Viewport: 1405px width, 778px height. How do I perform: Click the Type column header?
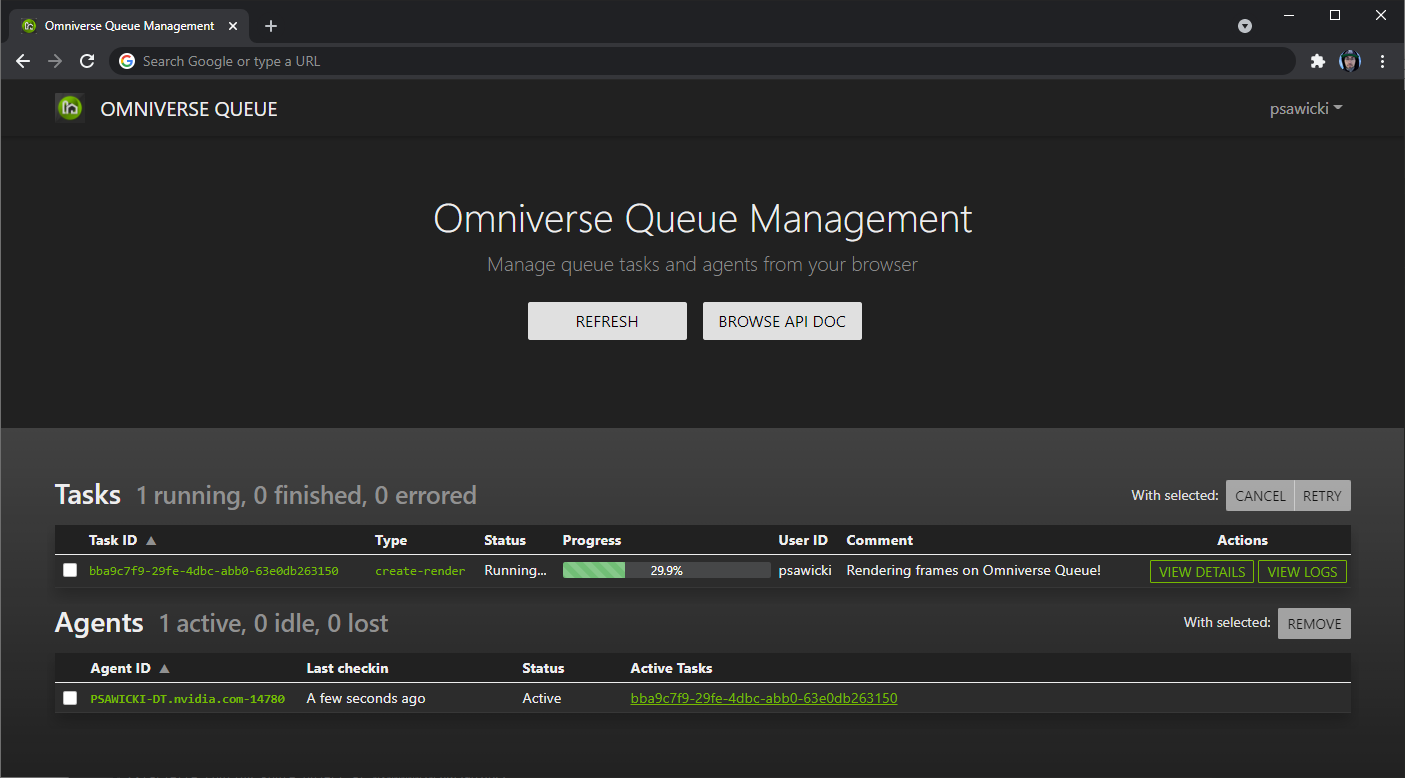pyautogui.click(x=391, y=540)
